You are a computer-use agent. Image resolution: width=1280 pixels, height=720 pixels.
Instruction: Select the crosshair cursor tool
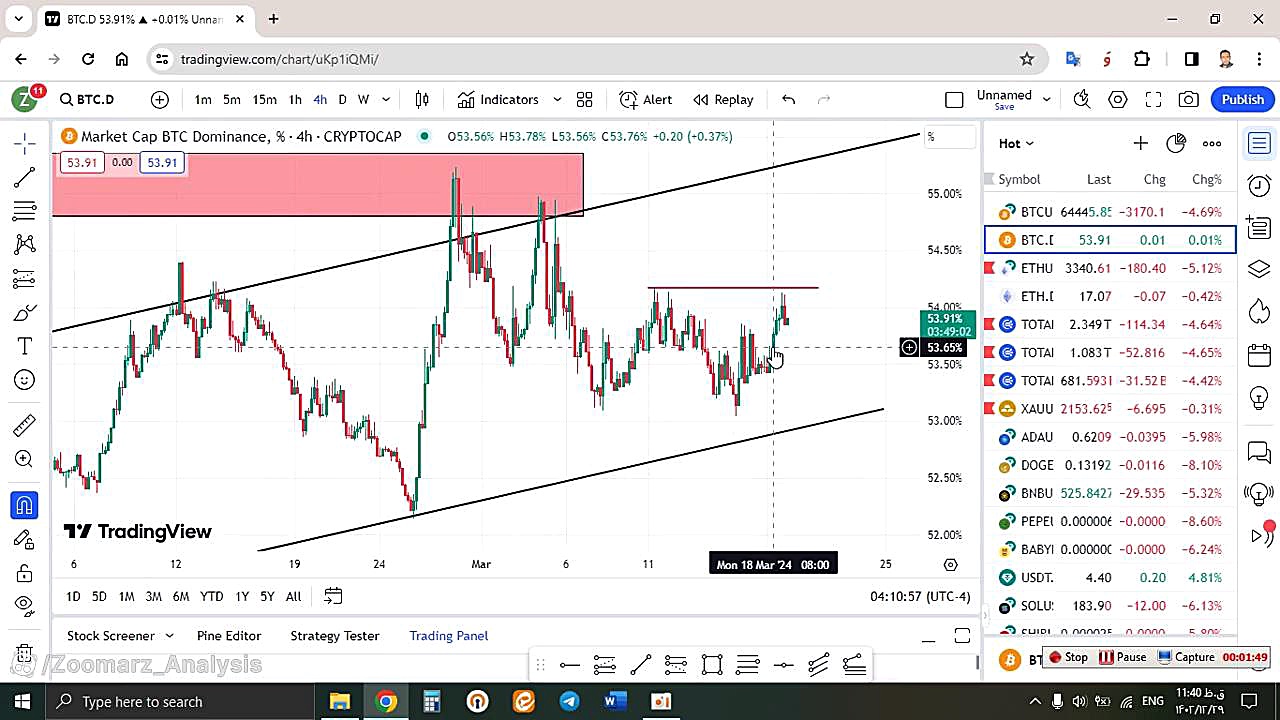tap(25, 143)
